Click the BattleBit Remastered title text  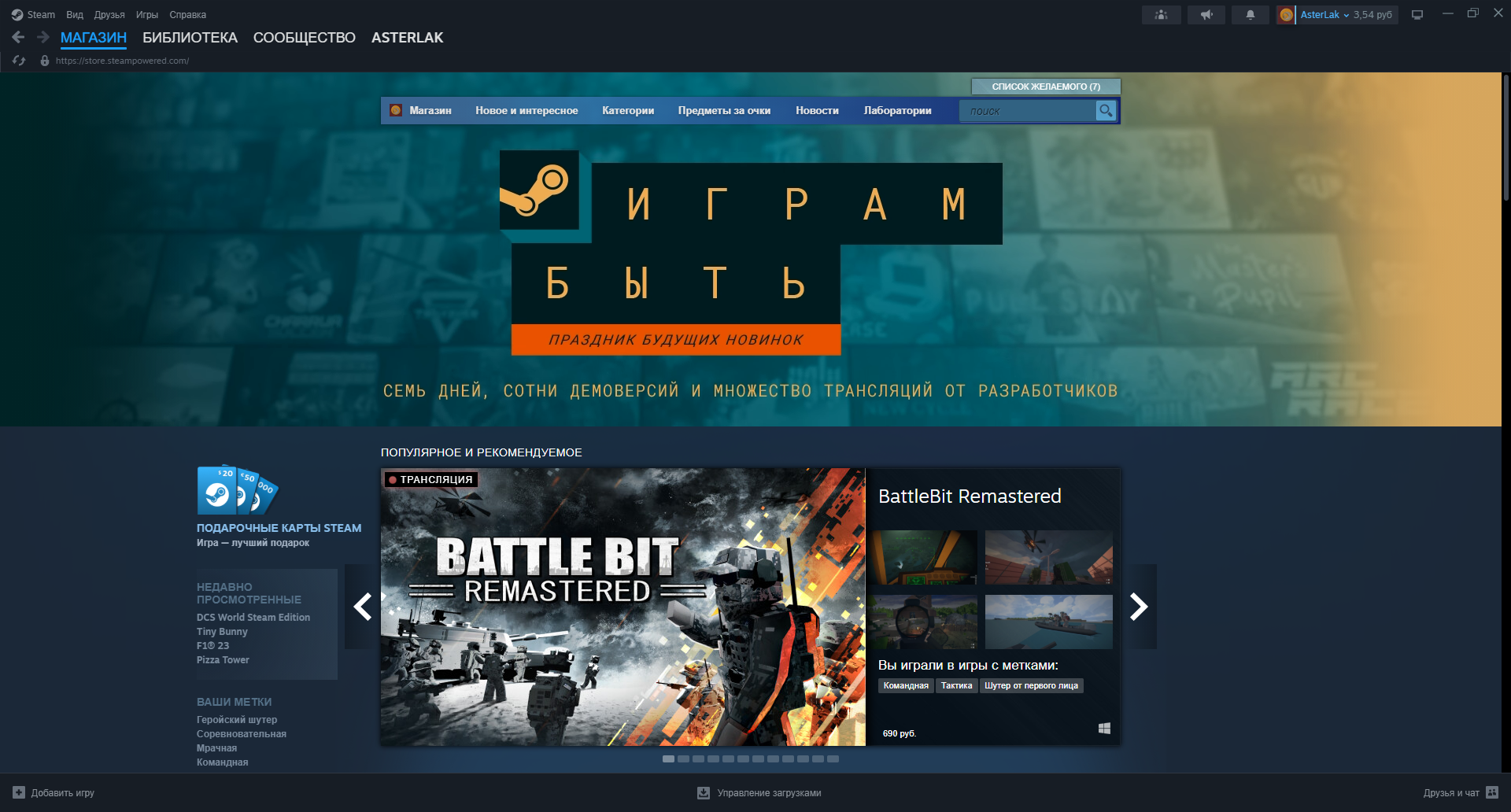tap(970, 496)
